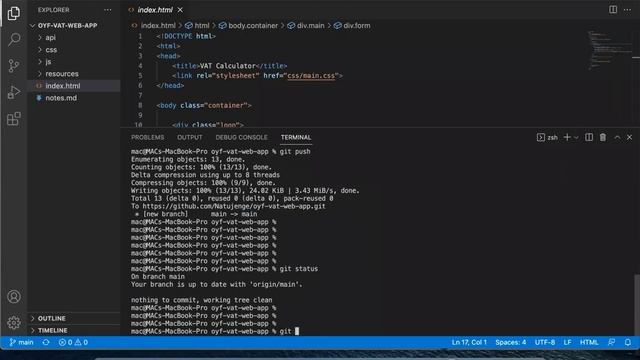Click the feedback icon in status bar

tap(611, 342)
